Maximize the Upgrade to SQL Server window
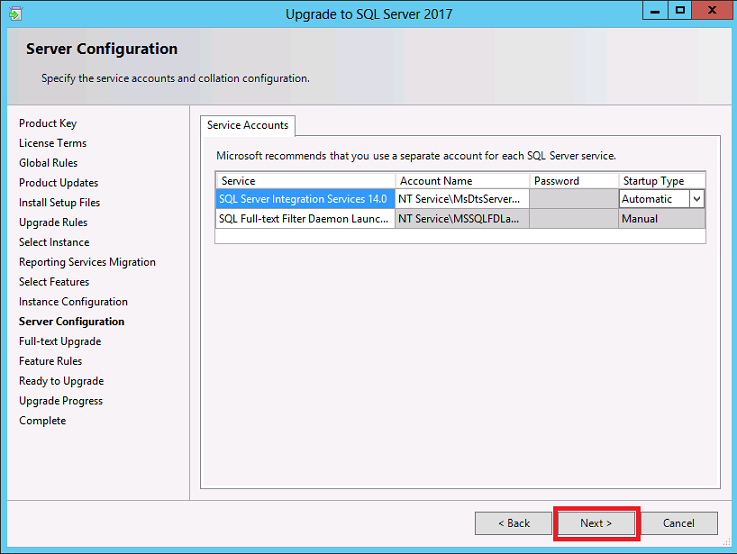Screen dimensions: 737x554 click(x=680, y=11)
